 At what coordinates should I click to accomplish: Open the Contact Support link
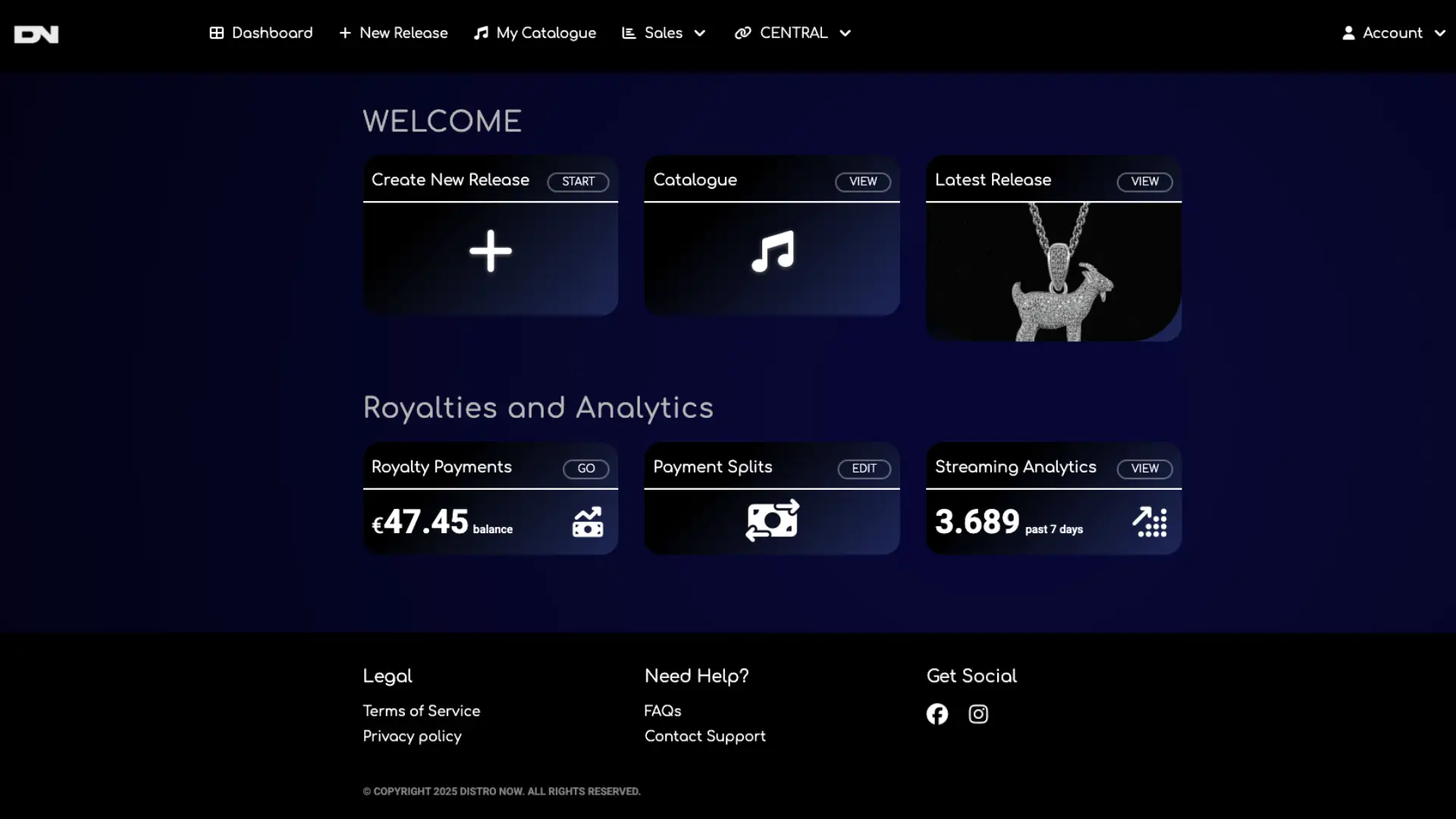click(705, 736)
